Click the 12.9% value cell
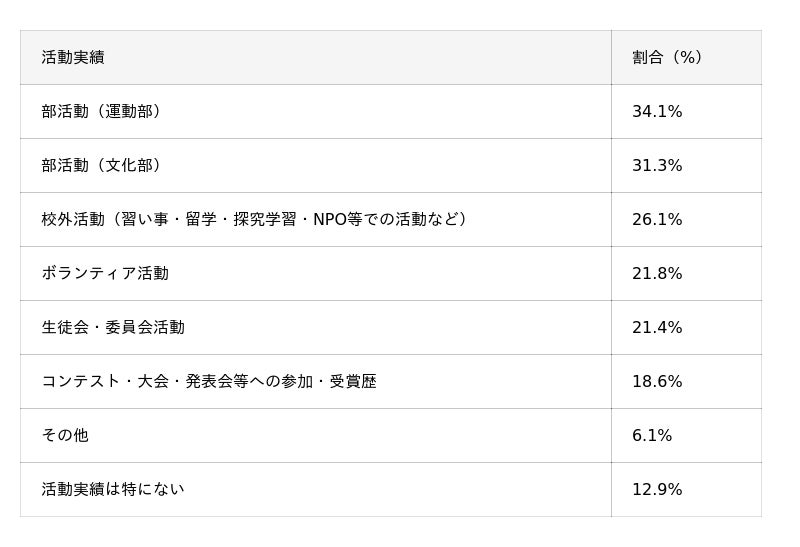The height and width of the screenshot is (547, 800). [x=657, y=490]
